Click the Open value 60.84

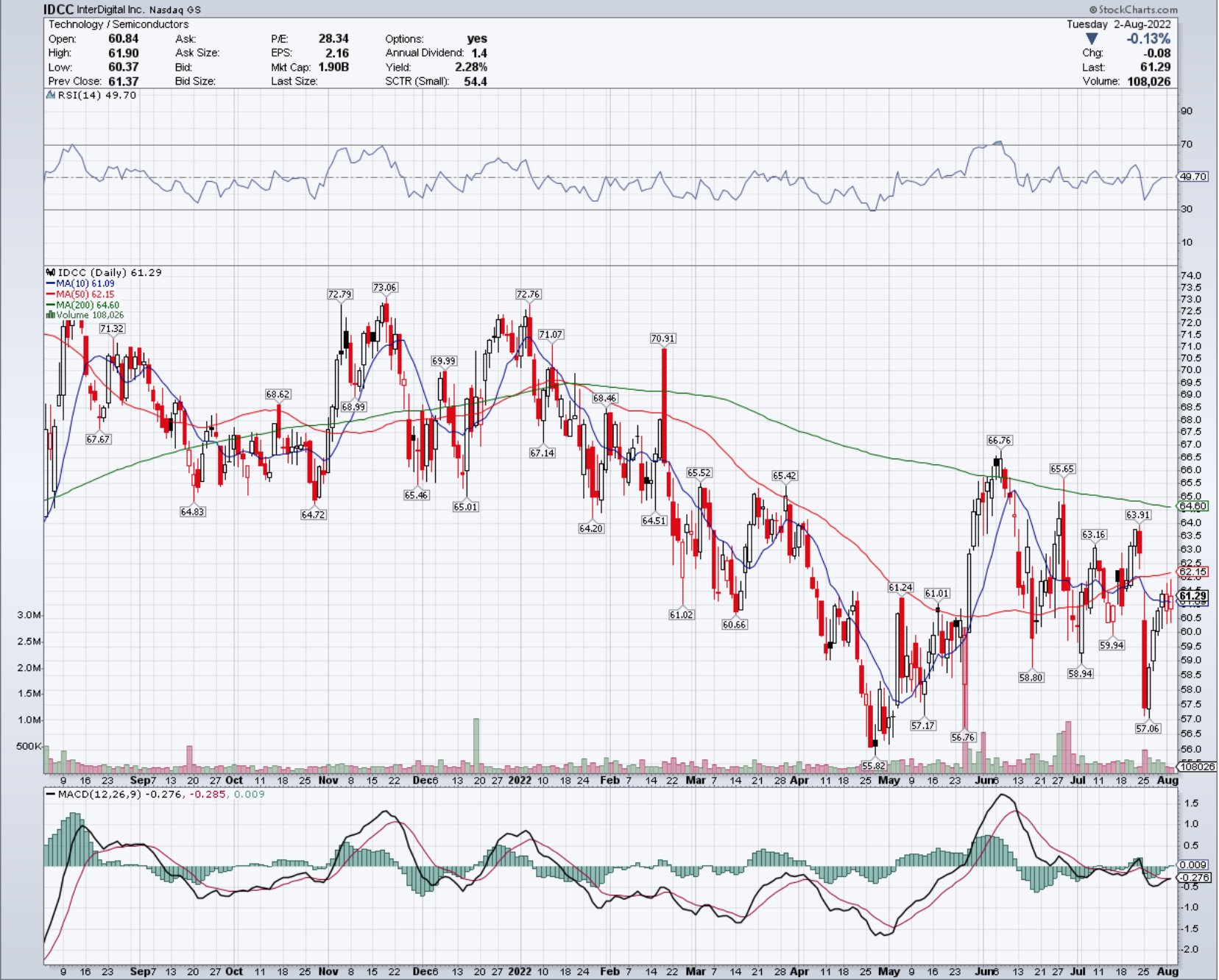[x=124, y=38]
